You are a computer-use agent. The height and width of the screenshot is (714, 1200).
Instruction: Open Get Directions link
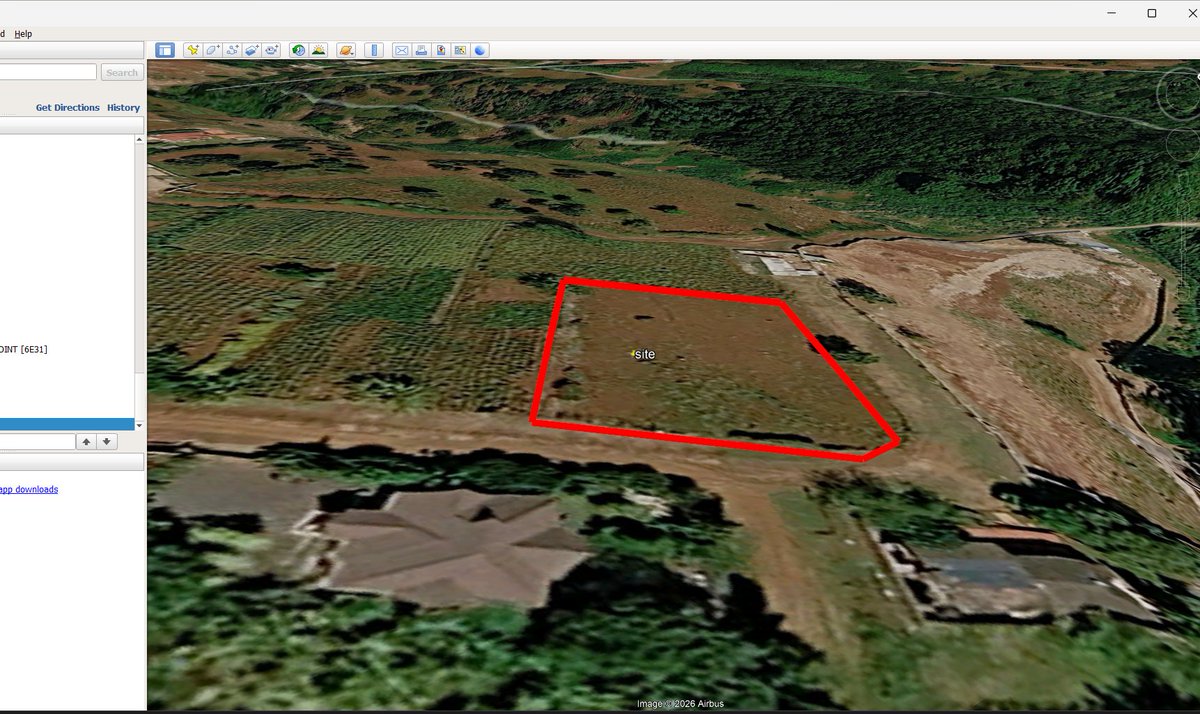68,107
